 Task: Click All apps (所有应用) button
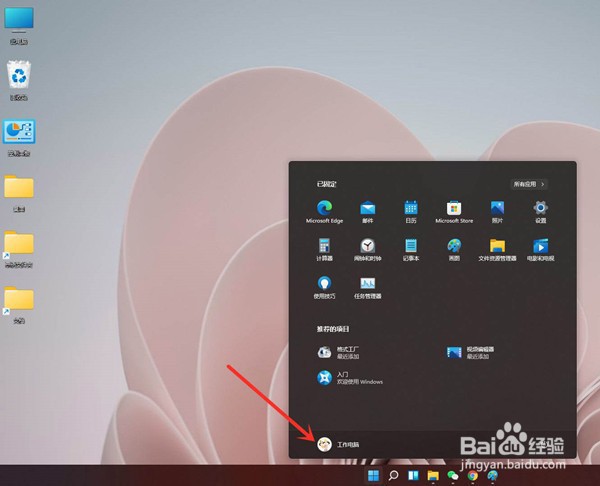(529, 184)
